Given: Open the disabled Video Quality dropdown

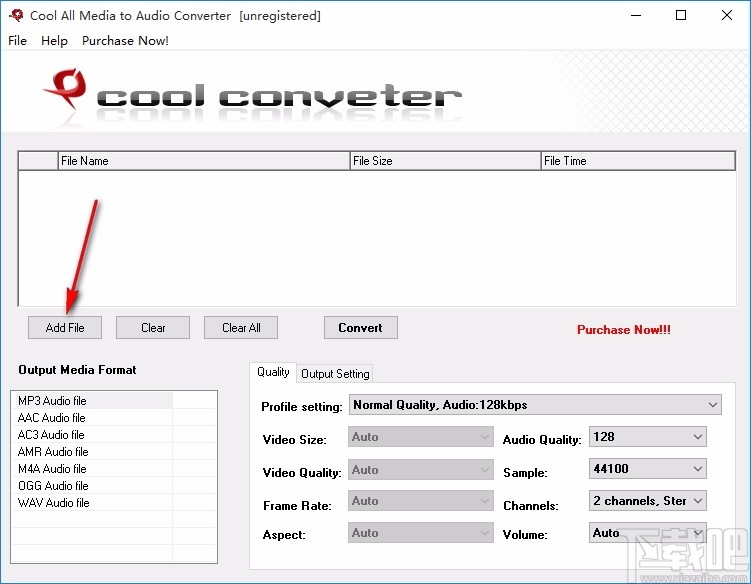Looking at the screenshot, I should 421,470.
